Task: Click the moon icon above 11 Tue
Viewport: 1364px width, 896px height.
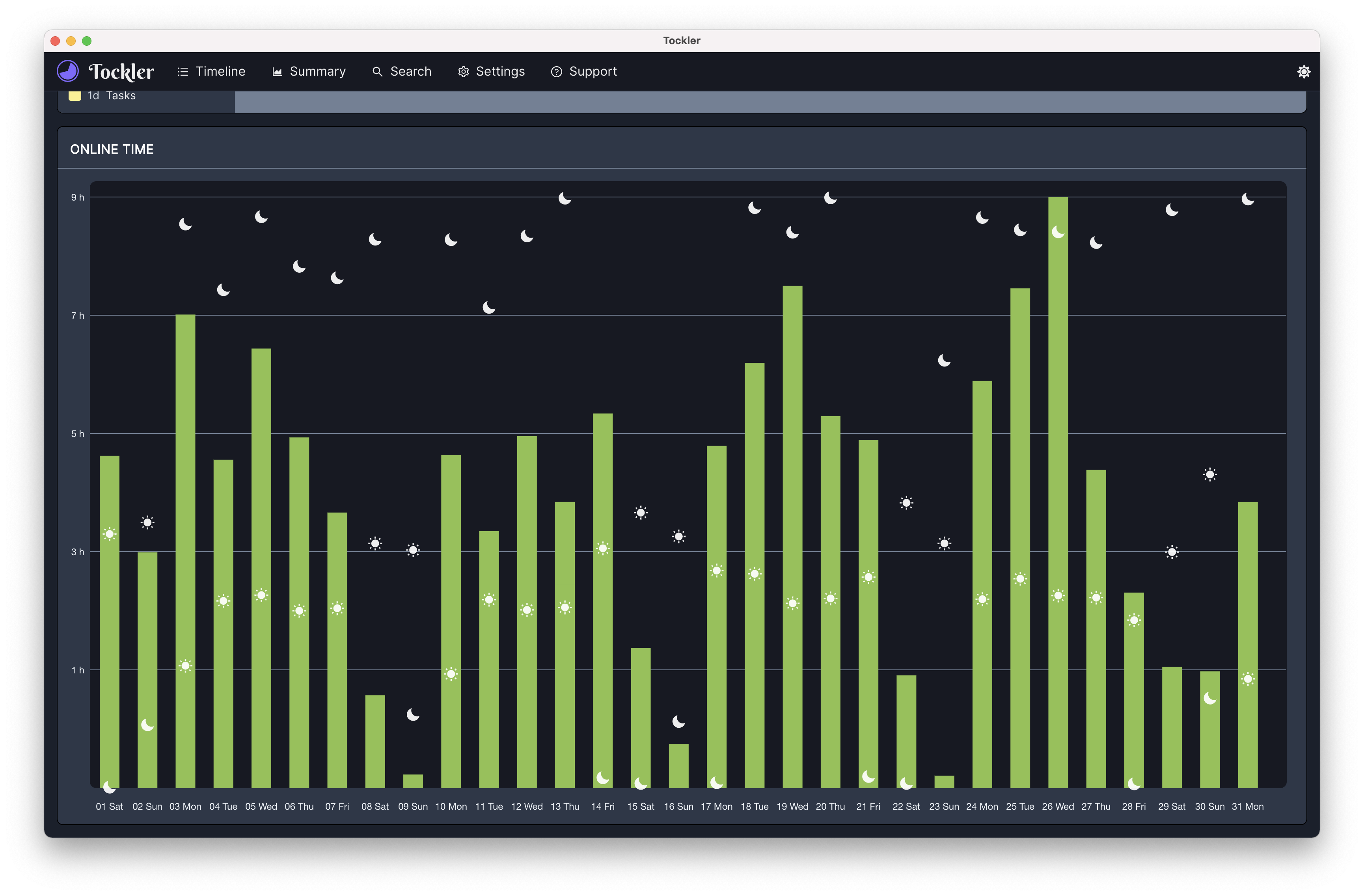Action: [488, 308]
